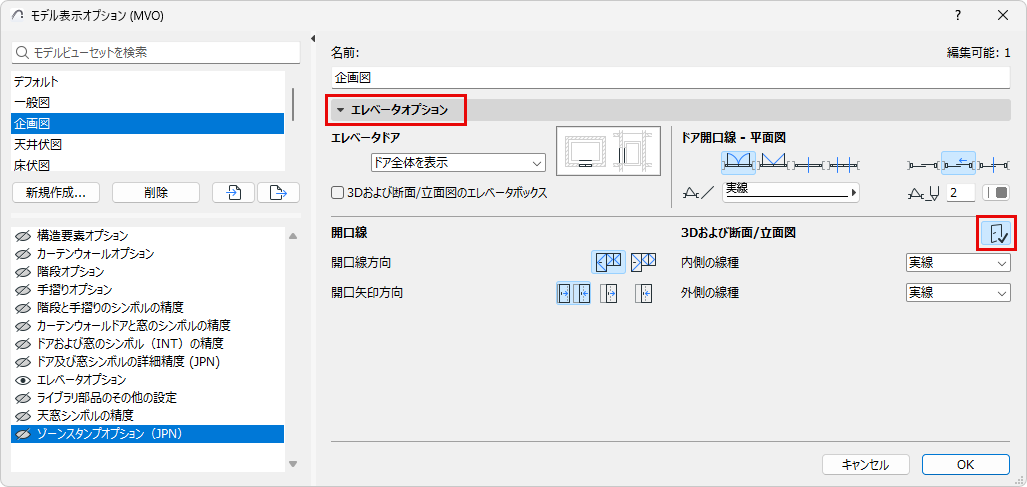This screenshot has height=487, width=1027.
Task: Select 床伏図 in the view set list
Action: 147,164
